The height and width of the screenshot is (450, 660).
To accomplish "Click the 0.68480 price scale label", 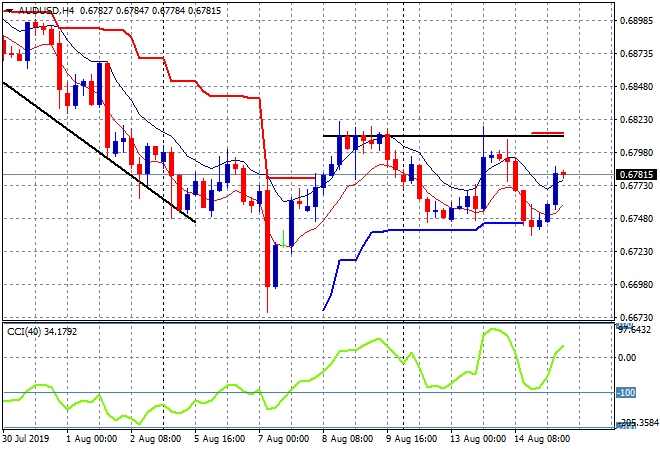I will pyautogui.click(x=636, y=86).
